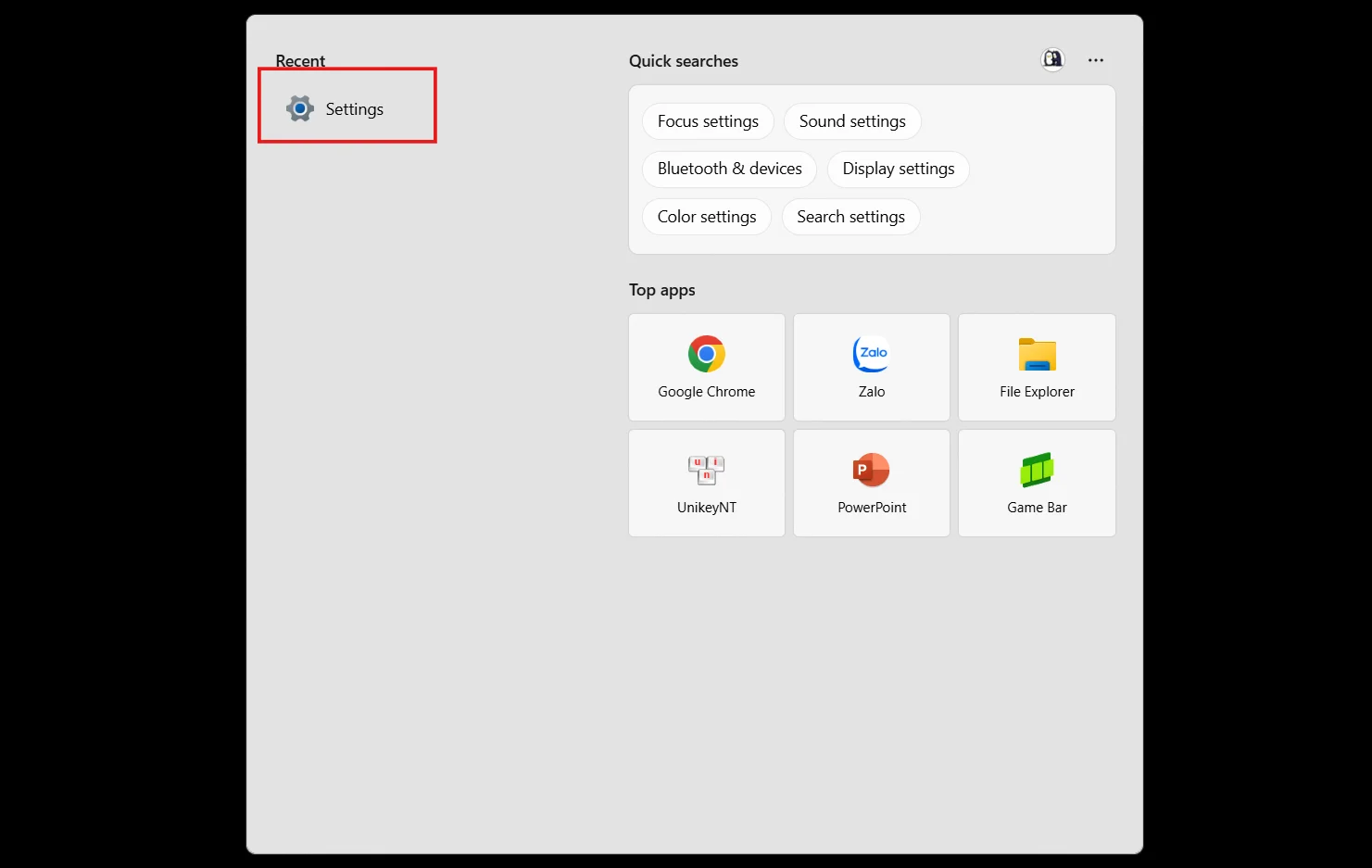
Task: Open "Color settings" quick search
Action: pyautogui.click(x=706, y=216)
